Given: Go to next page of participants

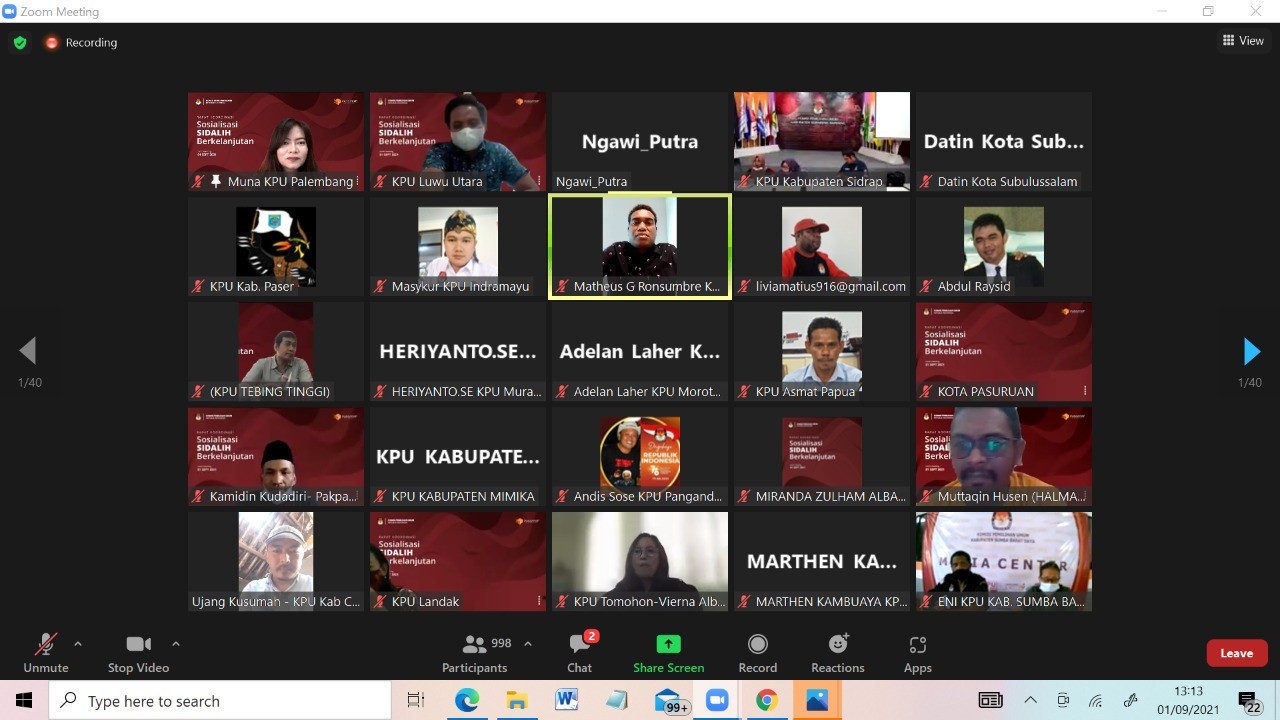Looking at the screenshot, I should pyautogui.click(x=1250, y=351).
